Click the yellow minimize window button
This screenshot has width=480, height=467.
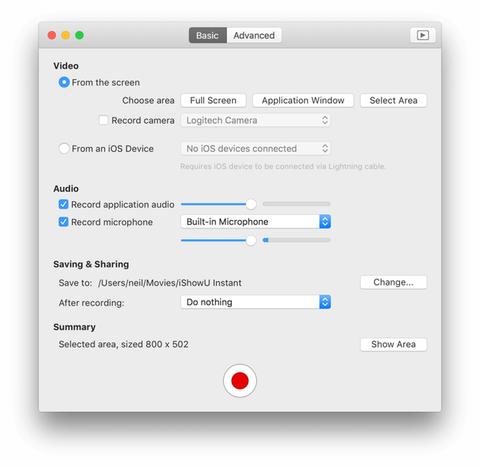coord(66,35)
